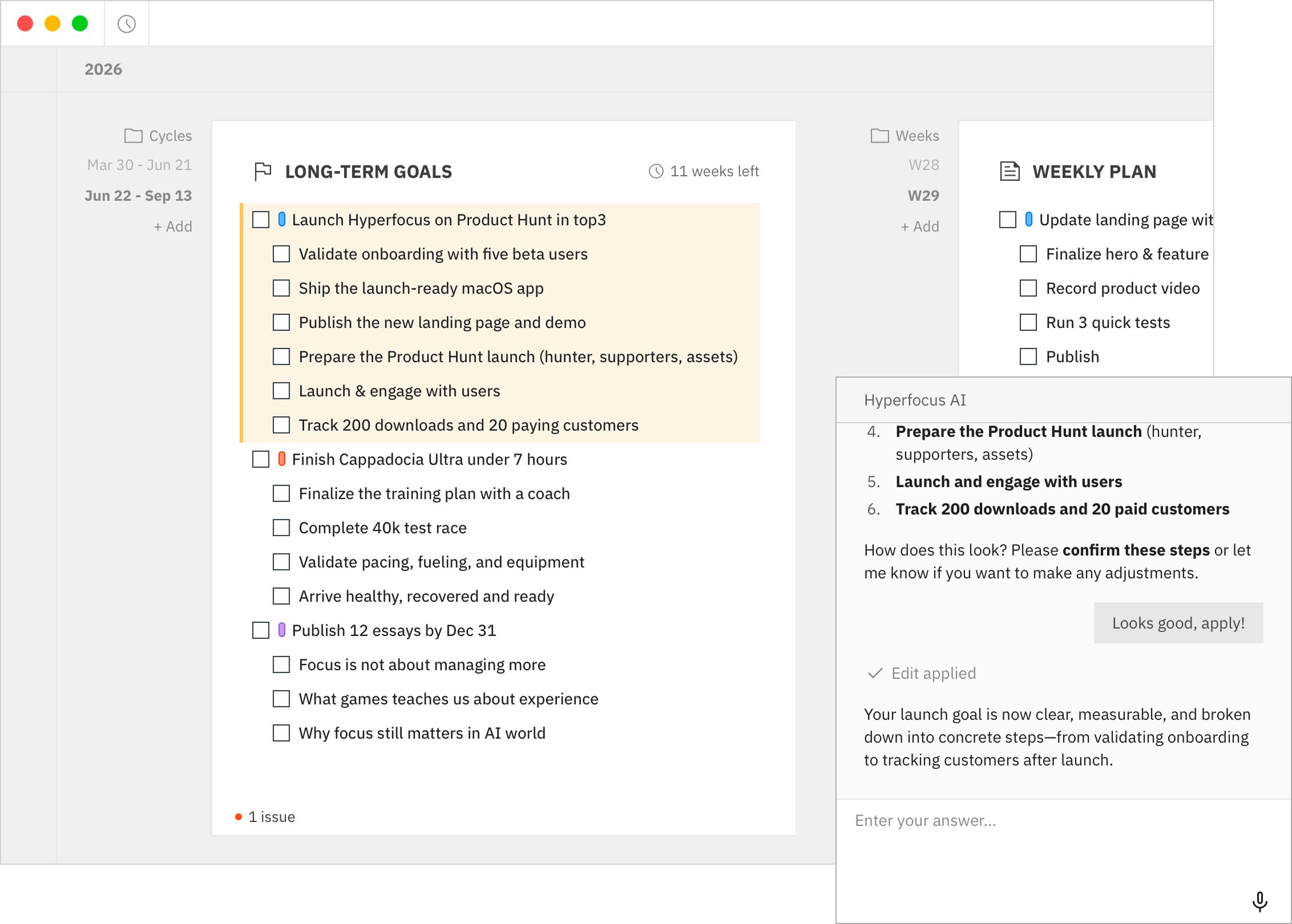Check Focus is not about managing more
1292x924 pixels.
[281, 664]
